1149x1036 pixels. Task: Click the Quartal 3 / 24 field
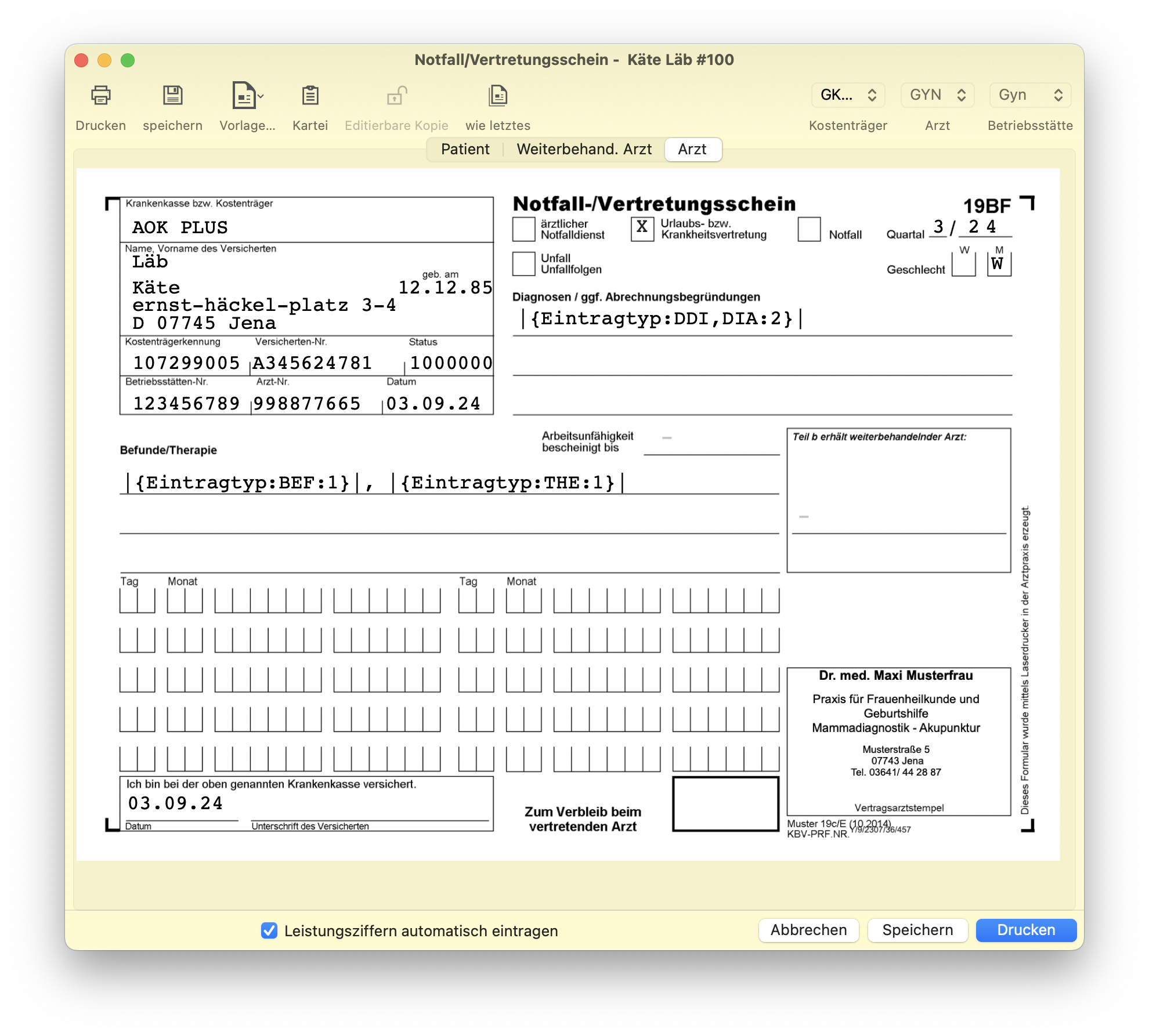pos(971,227)
